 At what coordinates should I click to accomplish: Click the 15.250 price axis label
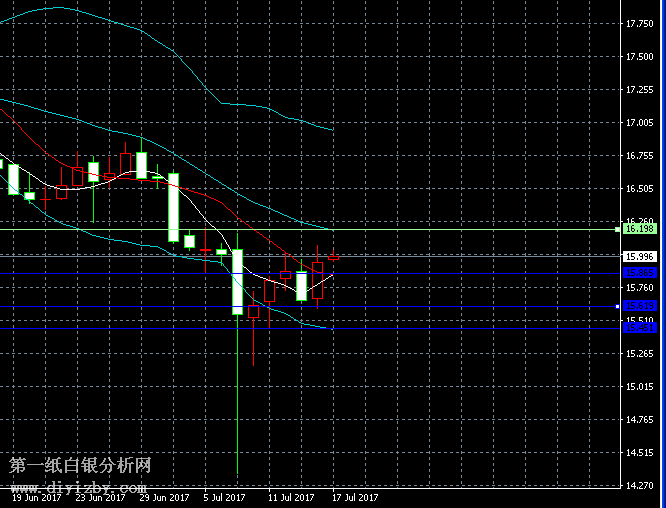coord(639,354)
